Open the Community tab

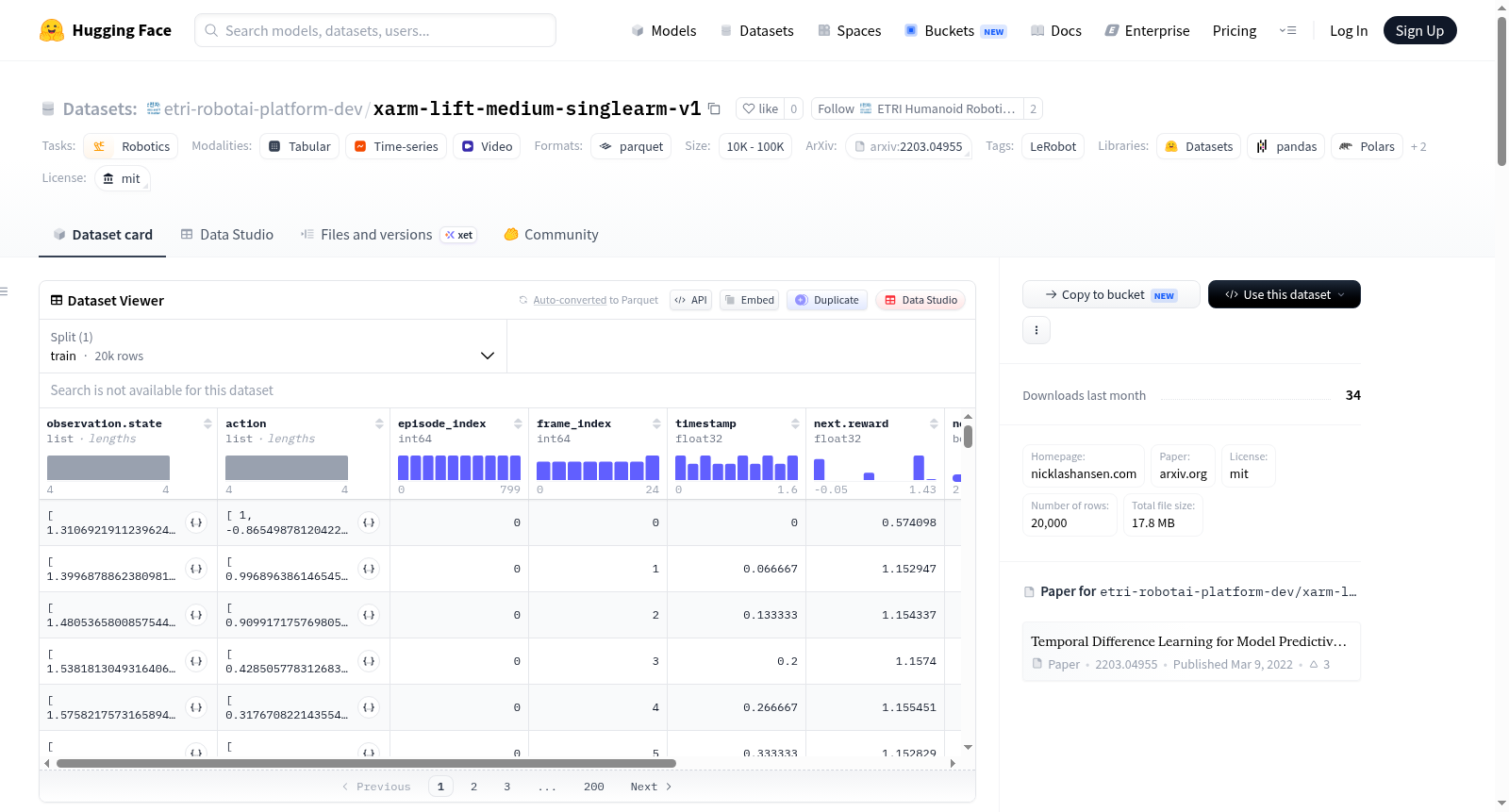551,234
